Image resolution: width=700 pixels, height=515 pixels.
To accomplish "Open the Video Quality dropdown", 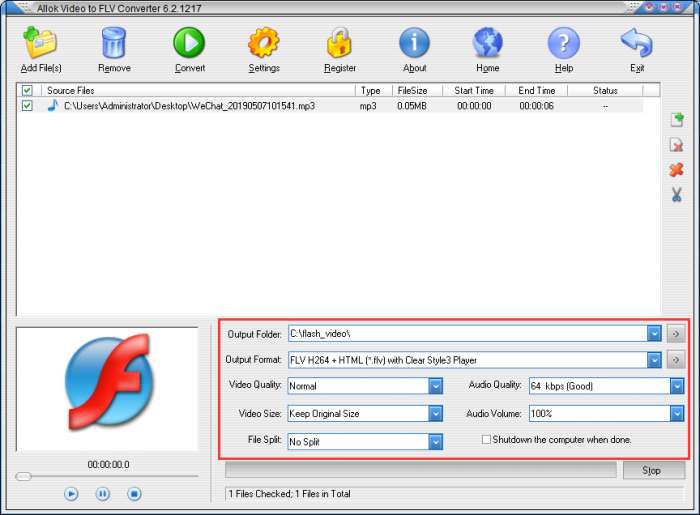I will (435, 386).
